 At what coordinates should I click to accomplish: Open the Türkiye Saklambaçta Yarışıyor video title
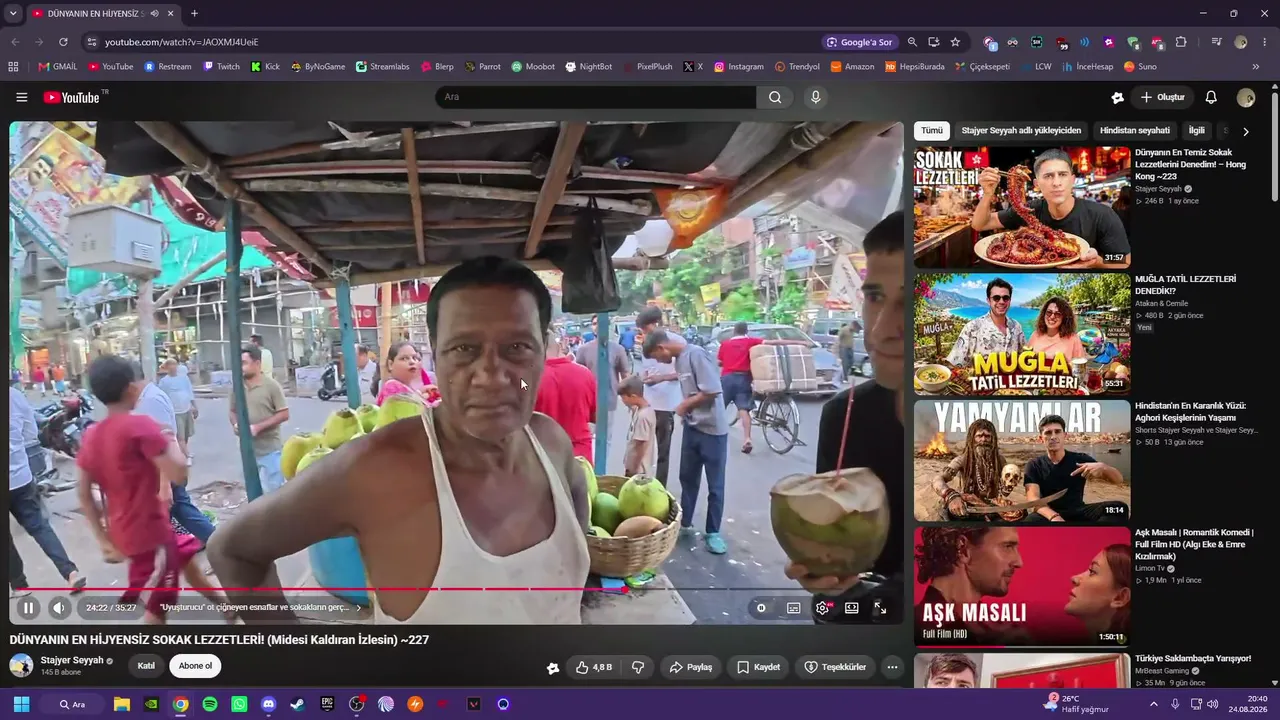click(x=1193, y=659)
